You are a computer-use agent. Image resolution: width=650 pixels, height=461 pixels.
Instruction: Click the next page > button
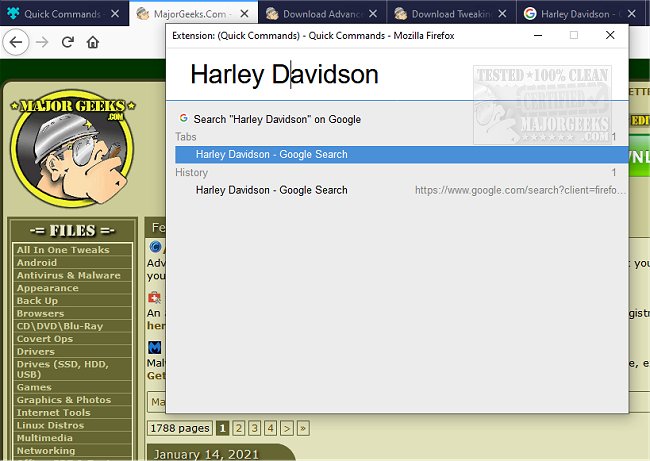(x=287, y=428)
